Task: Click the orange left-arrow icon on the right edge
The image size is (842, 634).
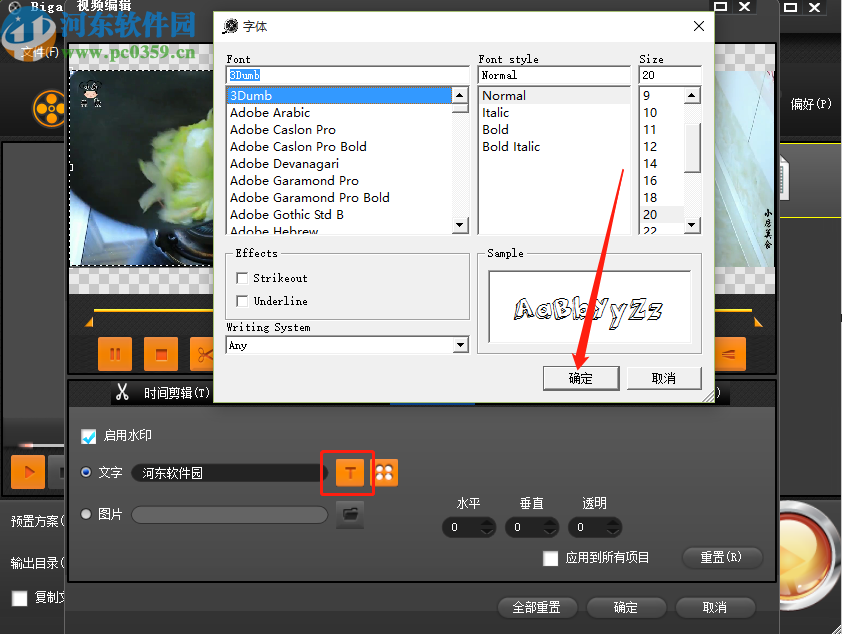Action: point(729,354)
